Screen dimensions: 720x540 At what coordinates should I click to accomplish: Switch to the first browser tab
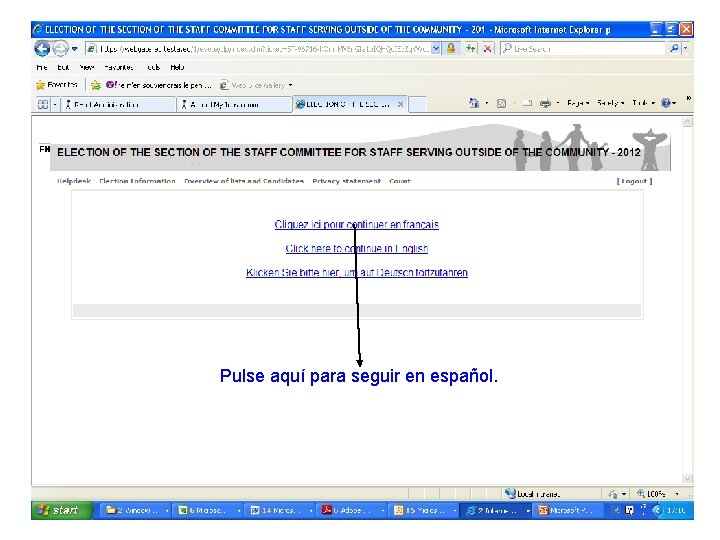tap(118, 105)
